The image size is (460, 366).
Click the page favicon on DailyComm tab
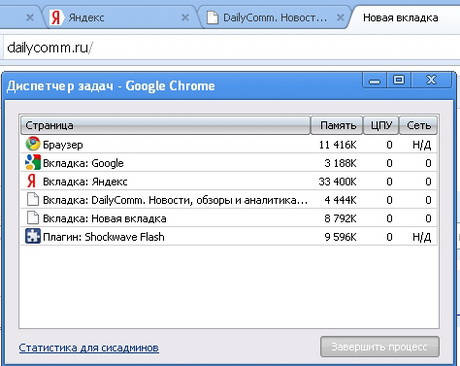tap(212, 17)
